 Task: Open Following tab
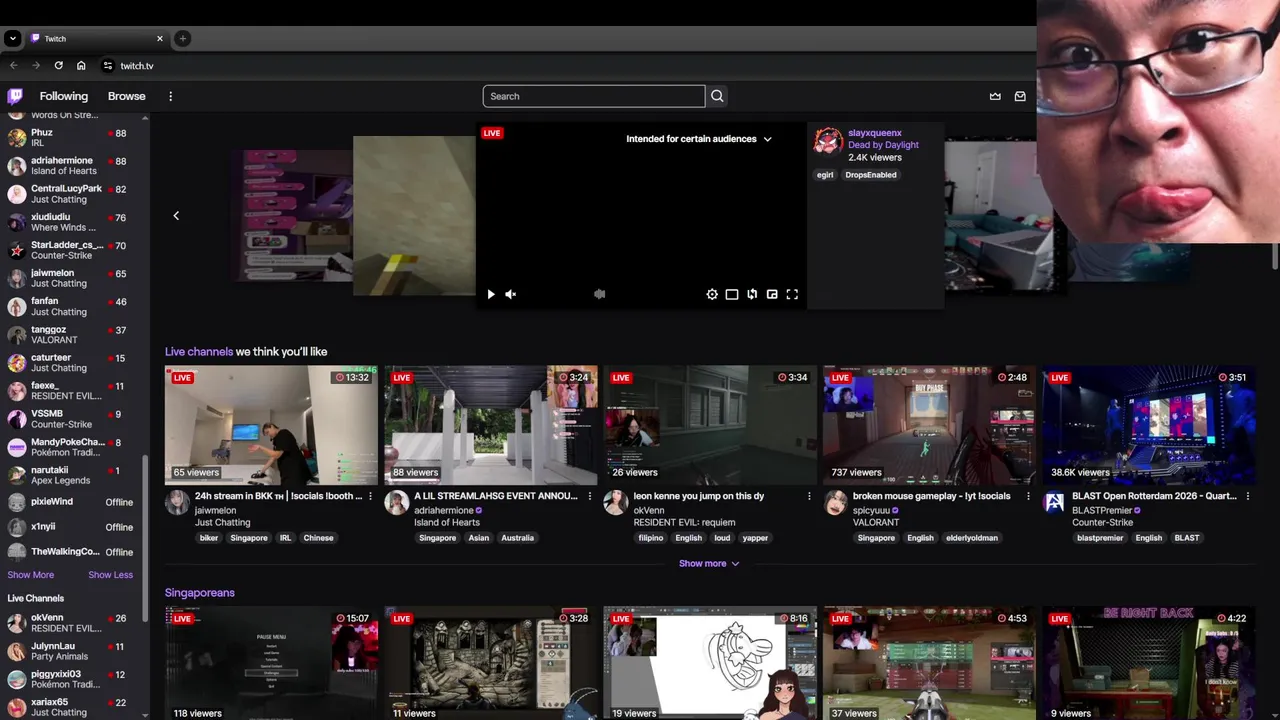click(x=64, y=96)
